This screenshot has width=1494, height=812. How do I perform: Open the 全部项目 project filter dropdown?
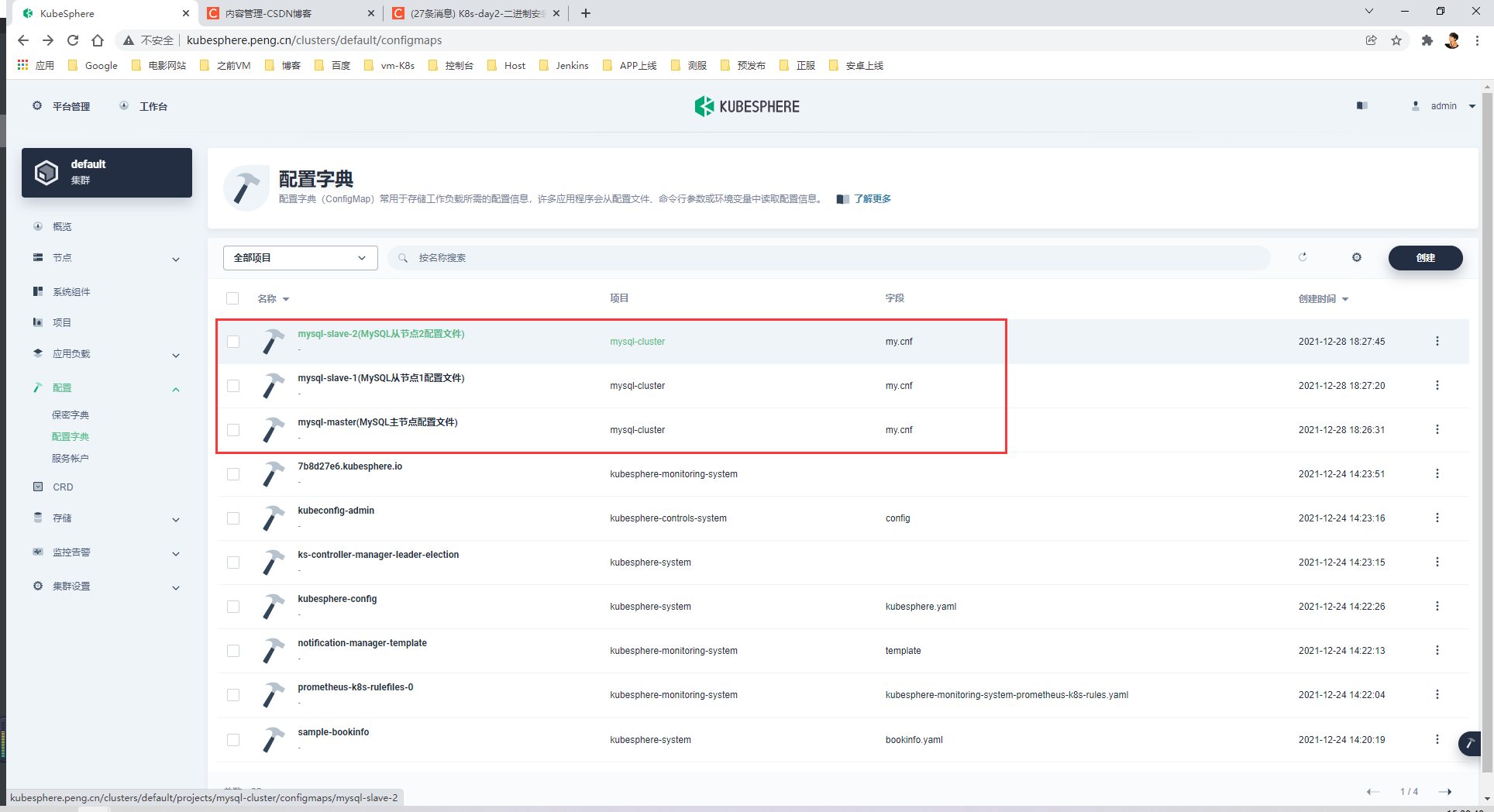tap(301, 258)
